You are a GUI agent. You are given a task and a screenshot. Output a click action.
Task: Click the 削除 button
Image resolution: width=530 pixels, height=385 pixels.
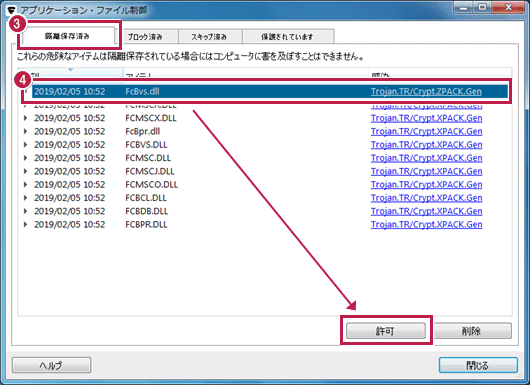point(472,331)
